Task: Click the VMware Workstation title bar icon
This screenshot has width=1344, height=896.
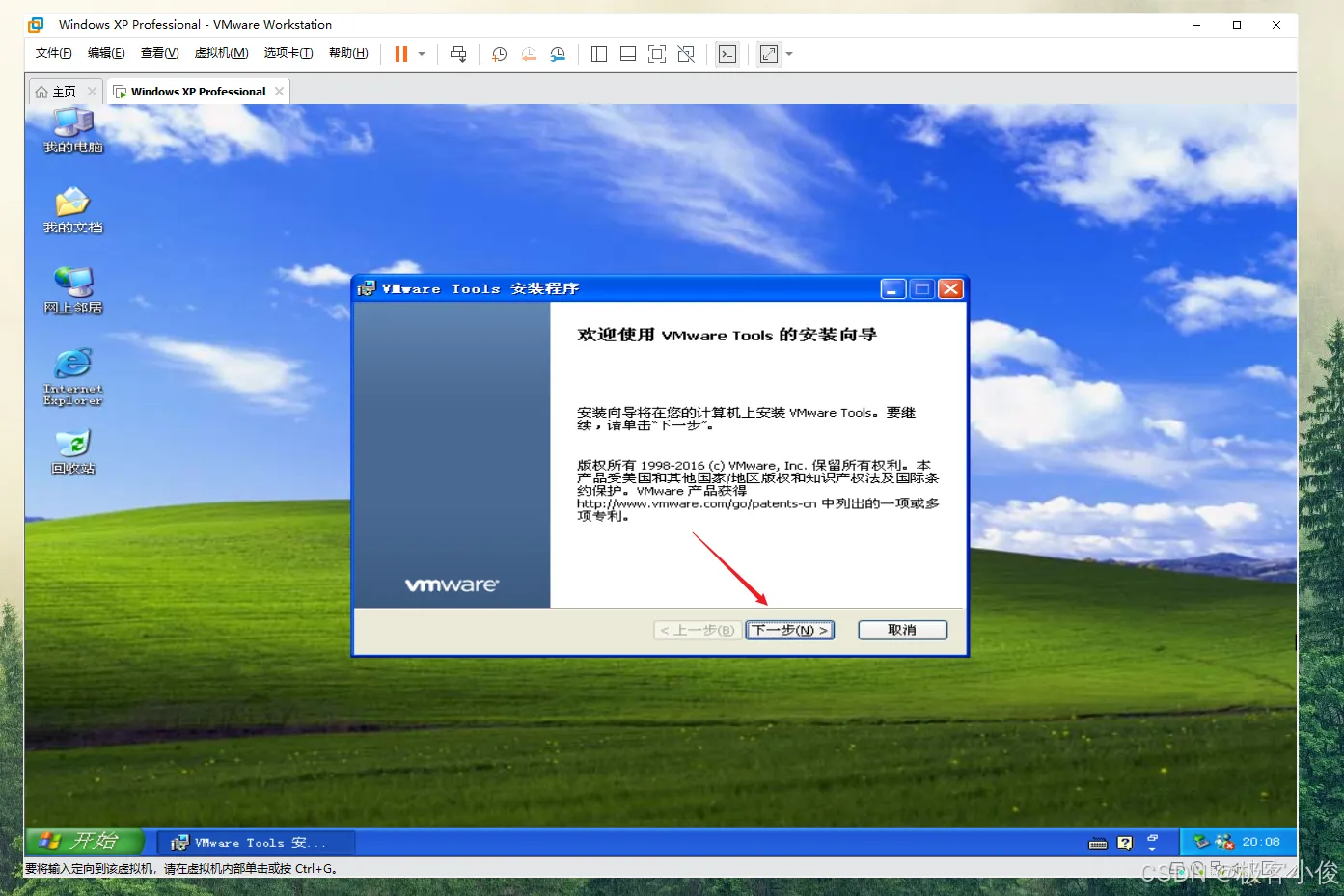Action: point(37,25)
